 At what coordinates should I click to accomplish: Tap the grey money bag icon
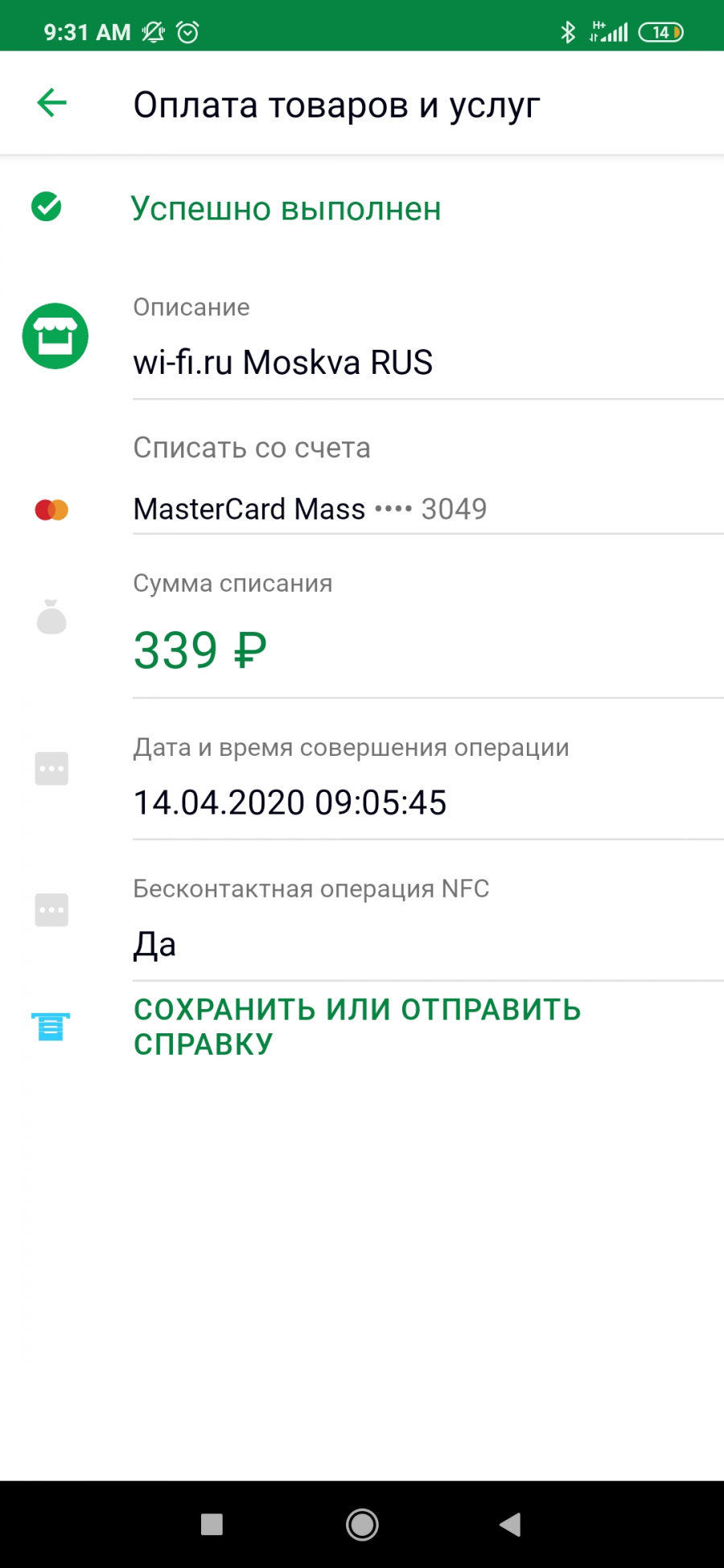click(51, 617)
